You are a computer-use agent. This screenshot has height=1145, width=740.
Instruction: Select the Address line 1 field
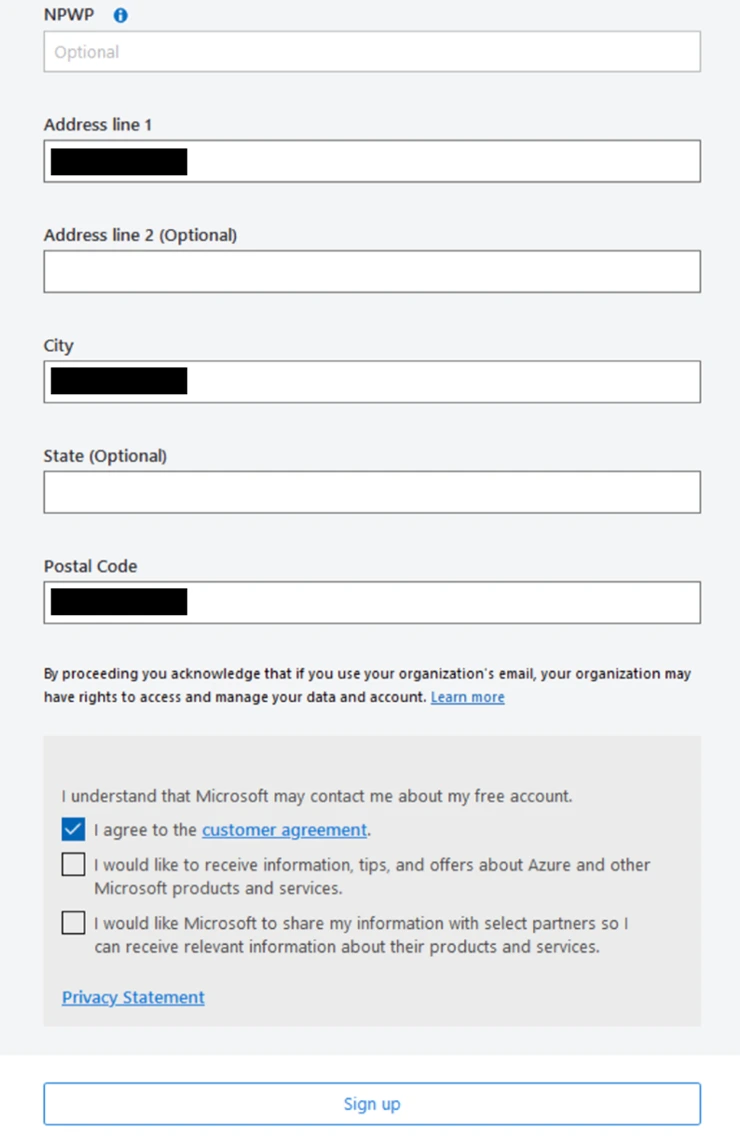370,161
